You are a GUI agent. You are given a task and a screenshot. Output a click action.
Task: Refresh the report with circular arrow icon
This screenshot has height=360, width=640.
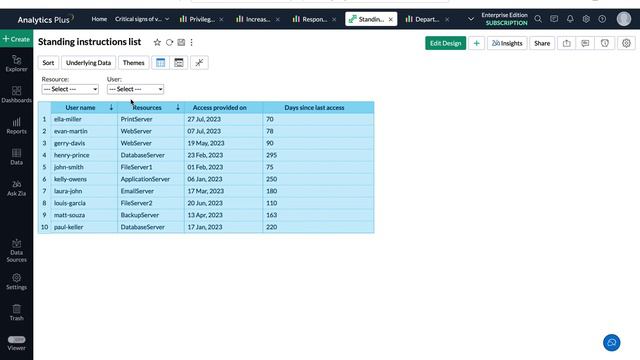pyautogui.click(x=169, y=42)
